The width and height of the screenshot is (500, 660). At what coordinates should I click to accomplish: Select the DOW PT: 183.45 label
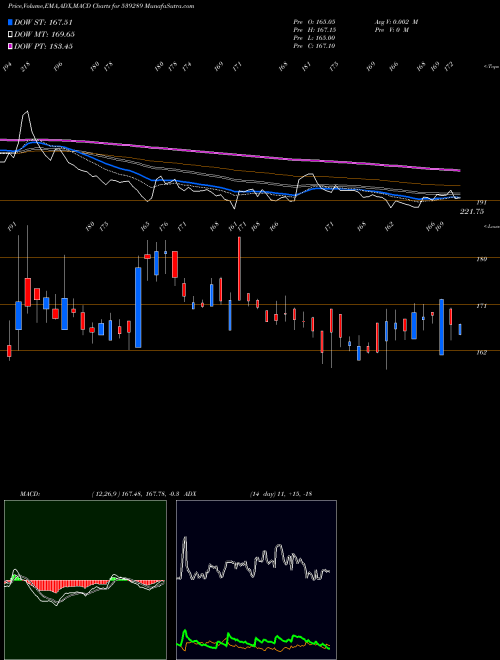pyautogui.click(x=44, y=46)
